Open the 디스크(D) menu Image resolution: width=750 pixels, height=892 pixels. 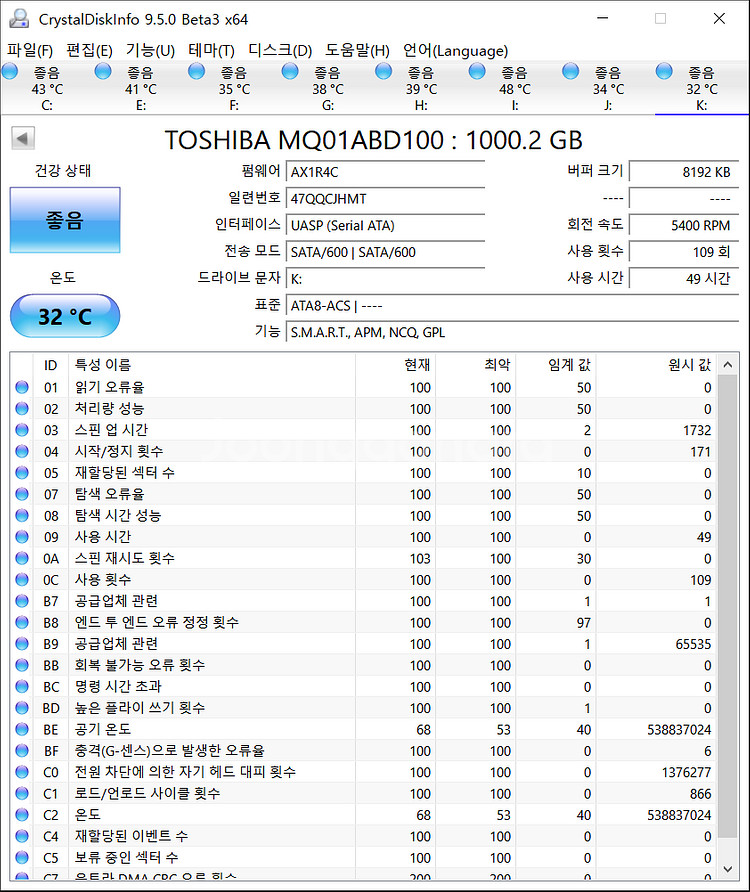pos(280,51)
